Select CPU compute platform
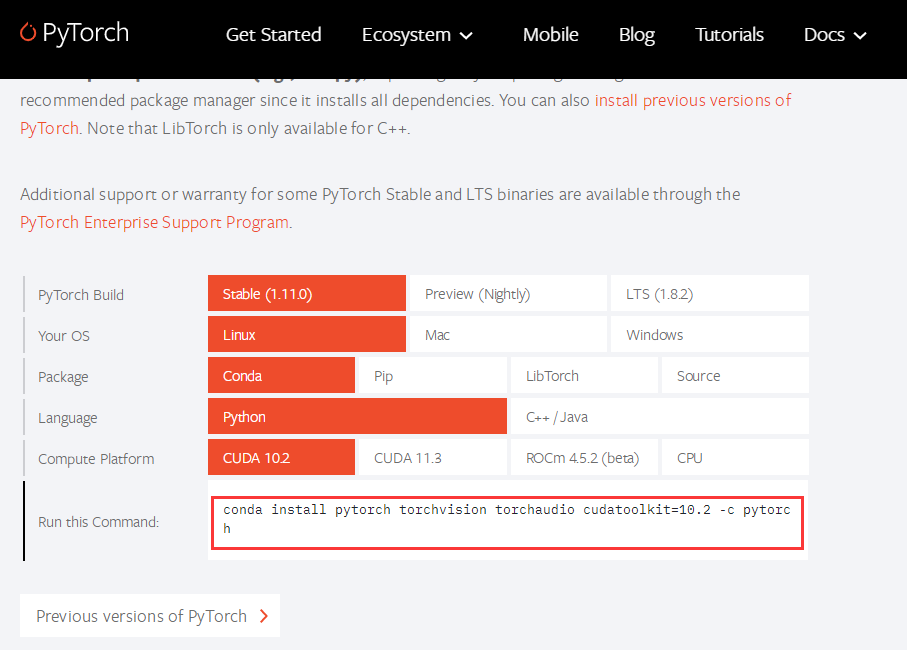907x650 pixels. (735, 458)
